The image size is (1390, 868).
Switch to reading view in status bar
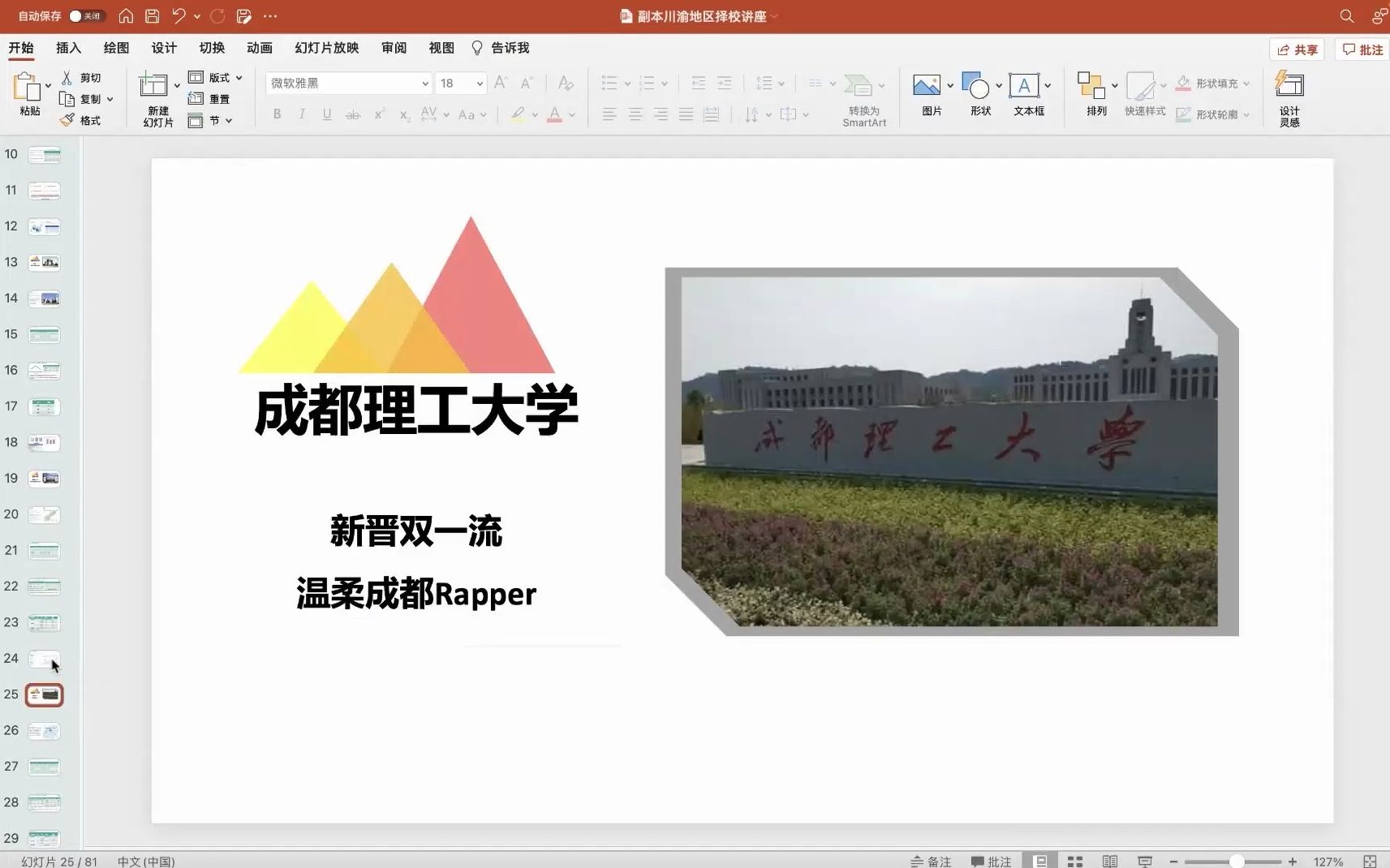coord(1110,862)
